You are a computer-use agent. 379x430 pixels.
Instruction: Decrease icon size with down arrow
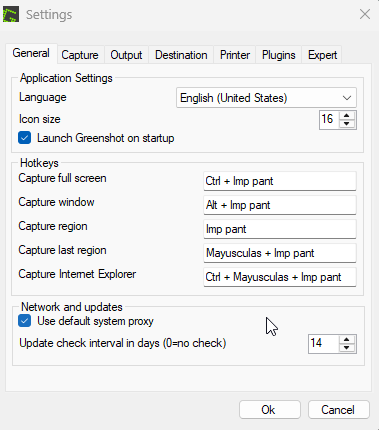tap(347, 124)
